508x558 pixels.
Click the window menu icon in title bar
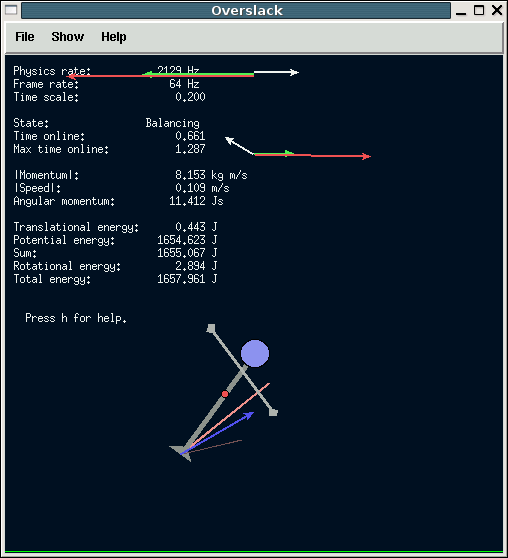click(x=11, y=10)
